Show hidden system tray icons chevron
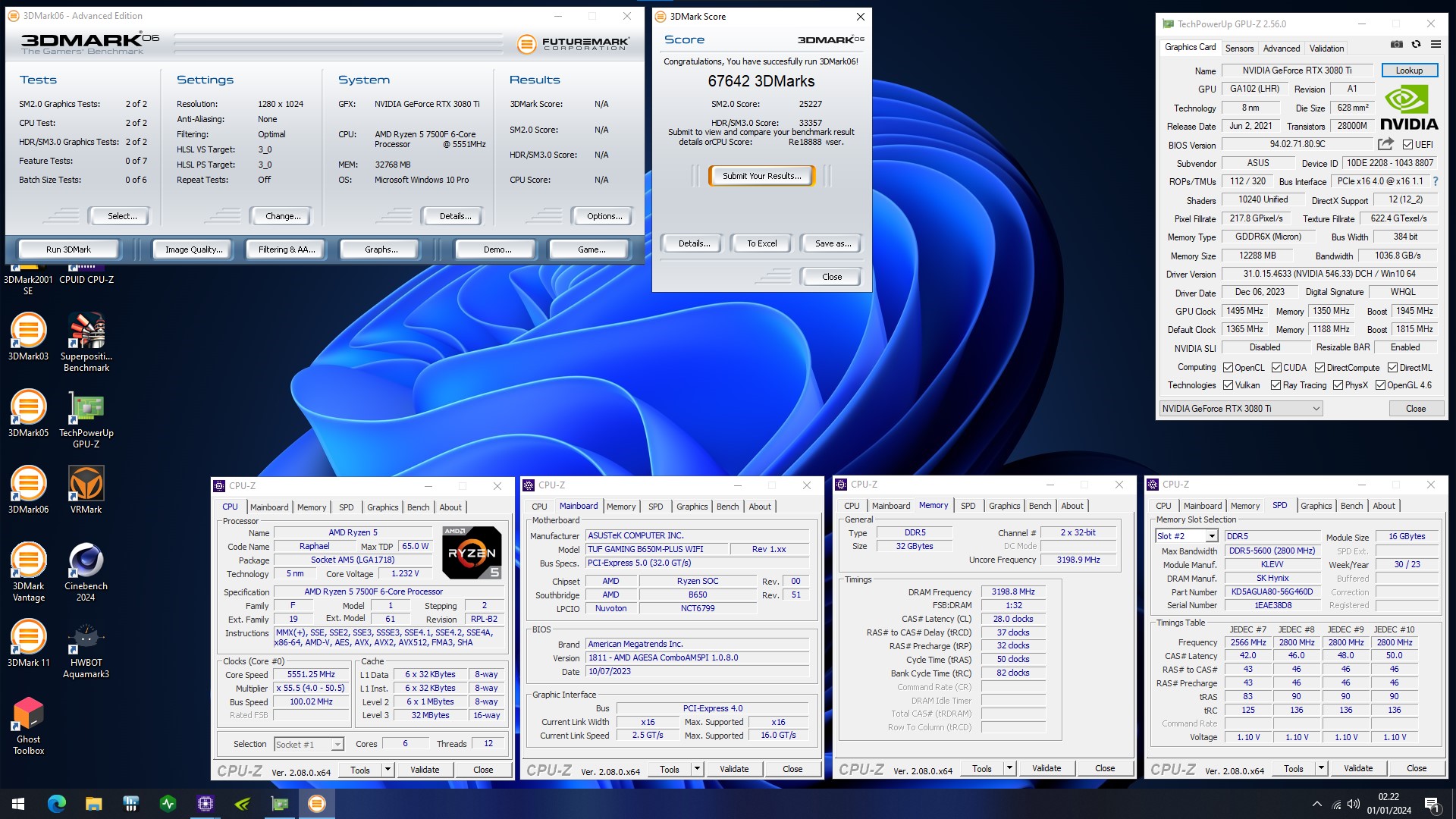 pos(1316,804)
